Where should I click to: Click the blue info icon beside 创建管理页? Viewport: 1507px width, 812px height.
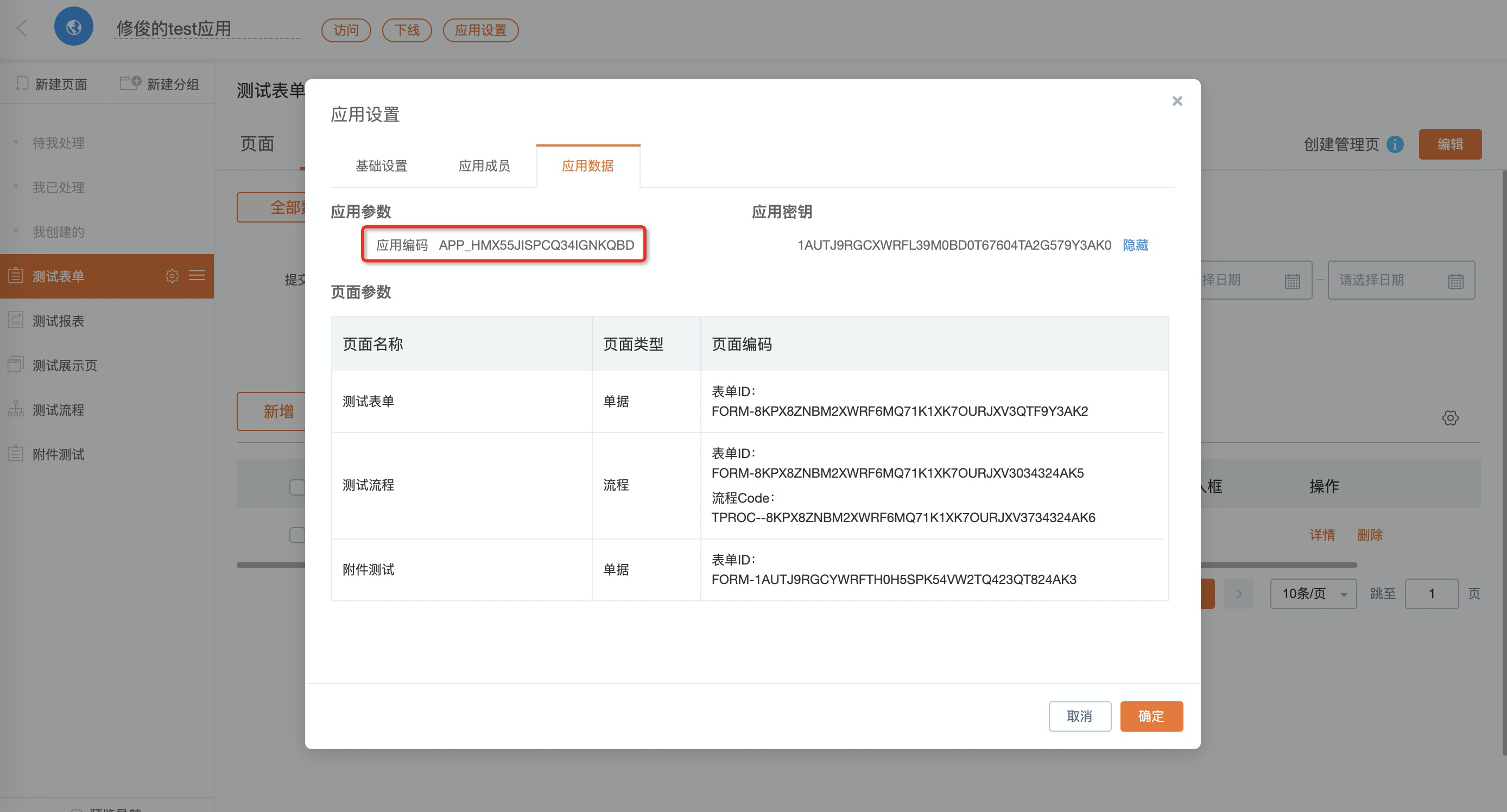(x=1395, y=144)
